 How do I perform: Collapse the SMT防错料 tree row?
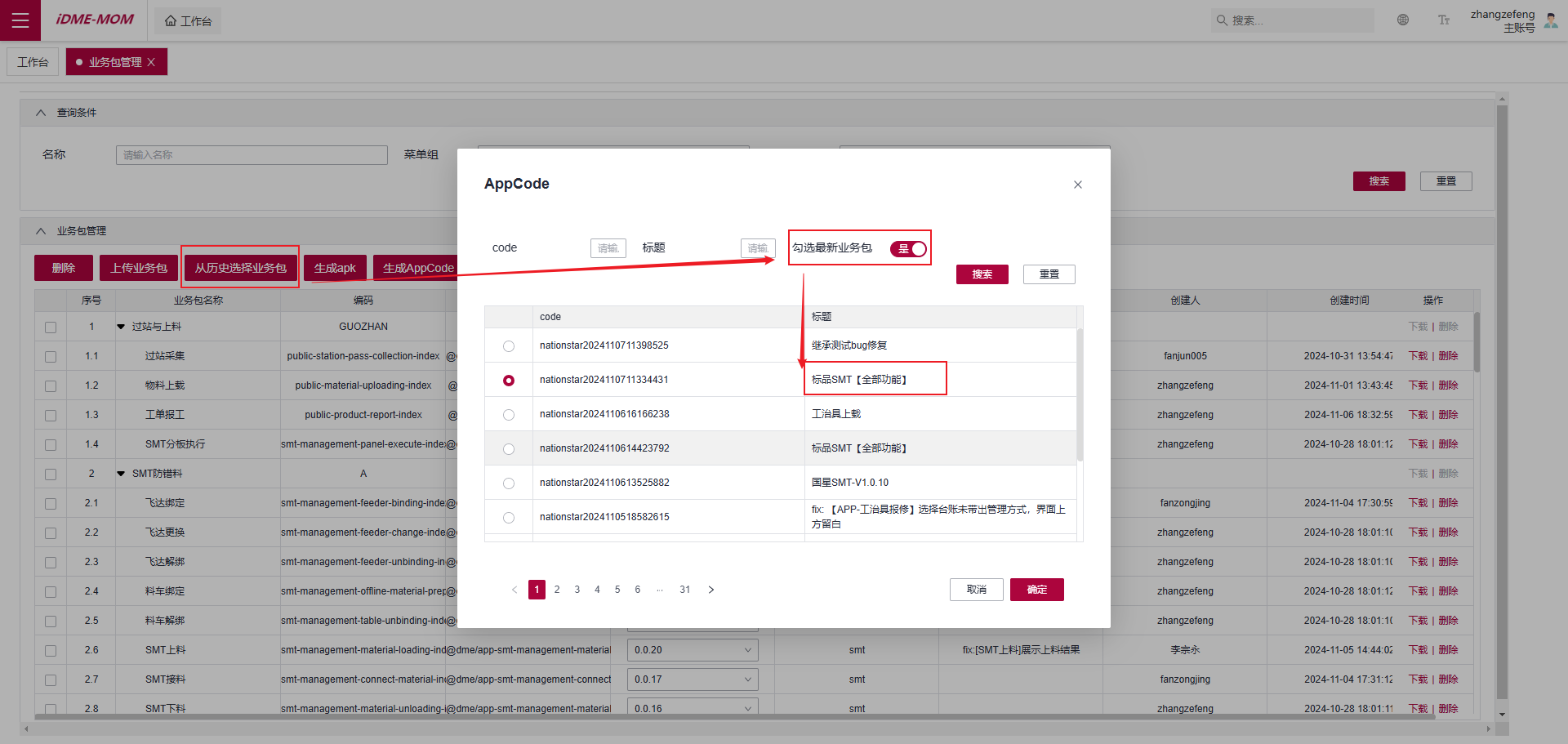tap(121, 474)
